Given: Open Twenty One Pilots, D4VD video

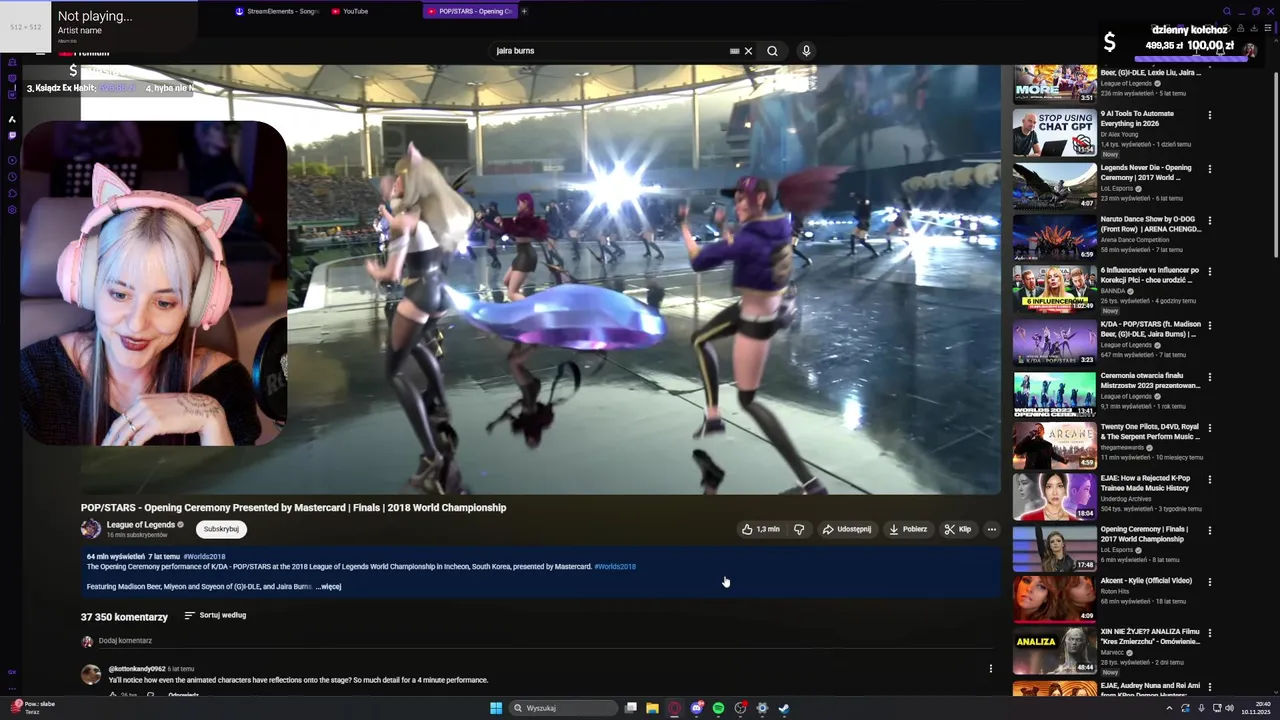Looking at the screenshot, I should tap(1055, 446).
